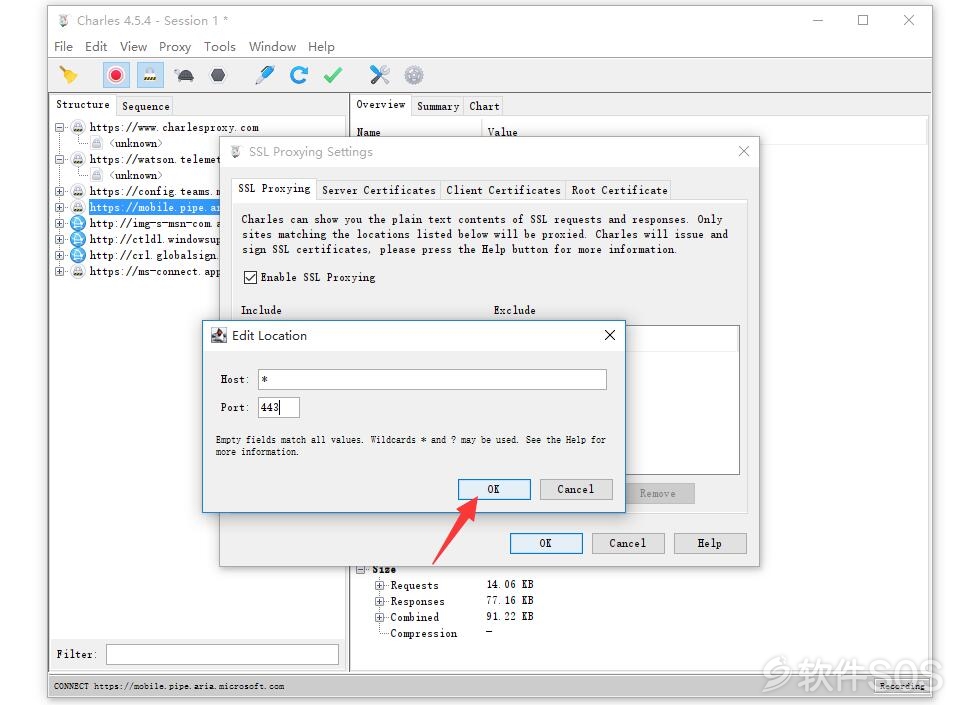Screen dimensions: 958x705
Task: Click OK in SSL Proxying Settings
Action: (x=546, y=543)
